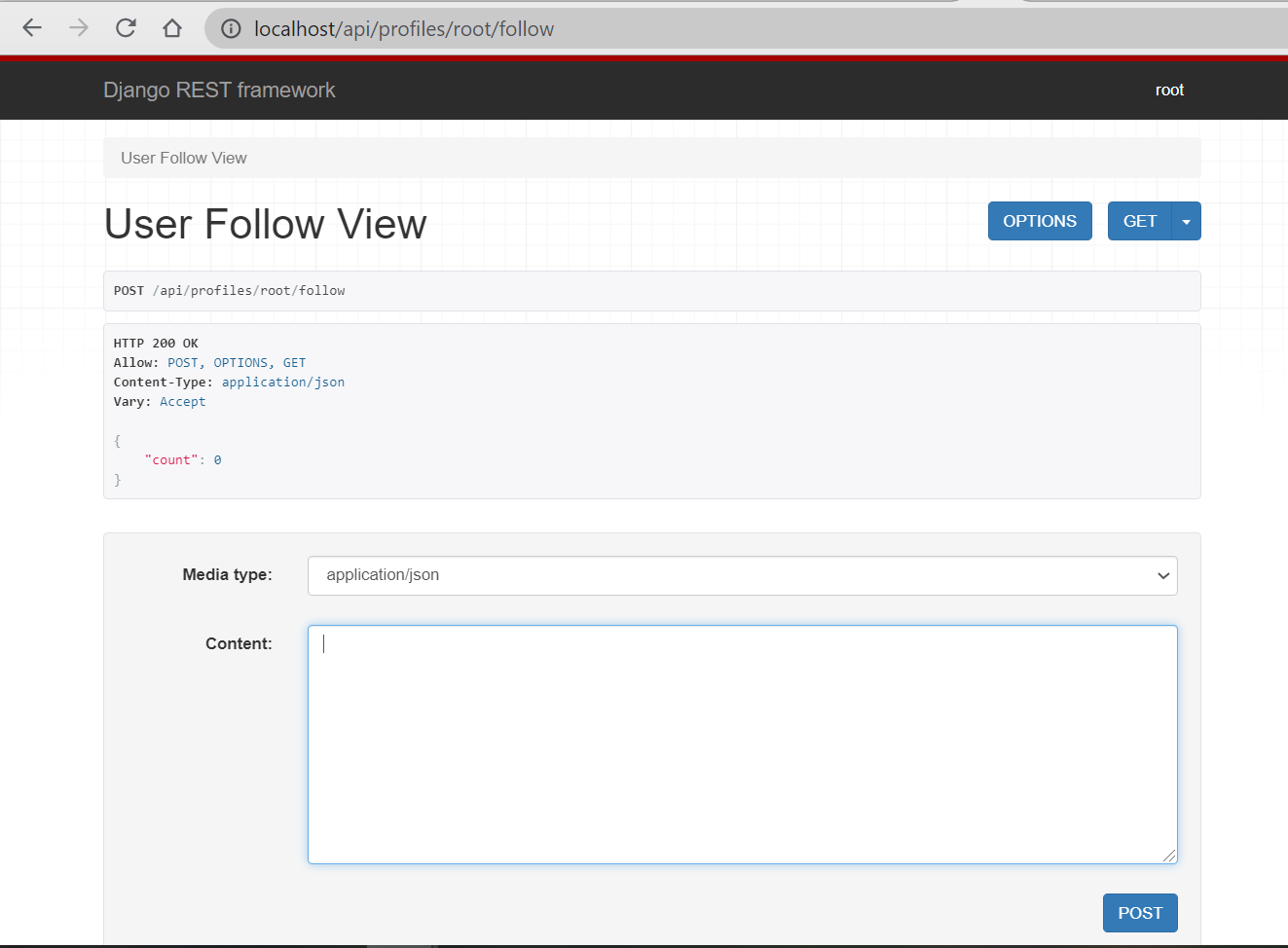
Task: Open the Django REST framework brand link
Action: click(219, 90)
